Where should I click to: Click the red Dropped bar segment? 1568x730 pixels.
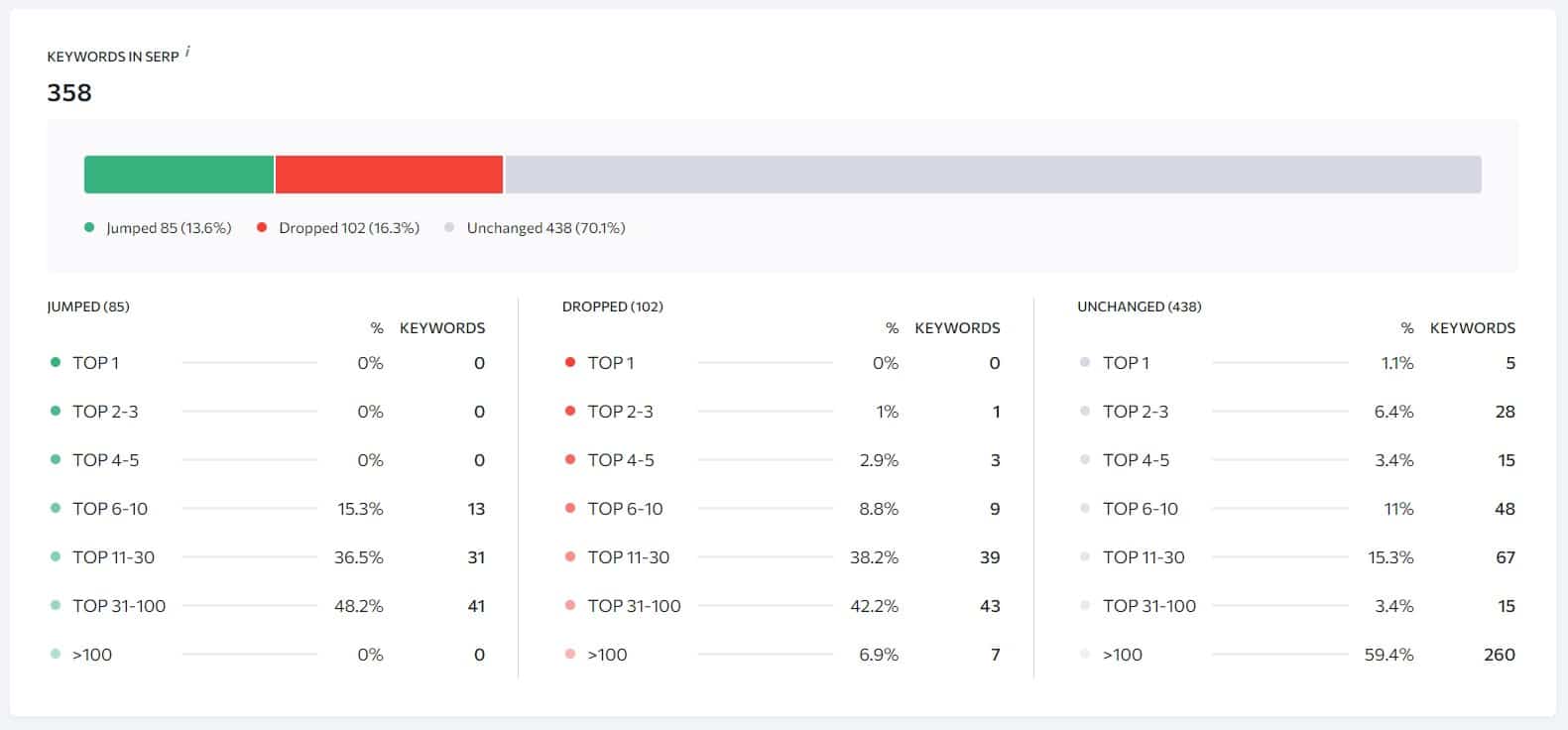coord(389,175)
